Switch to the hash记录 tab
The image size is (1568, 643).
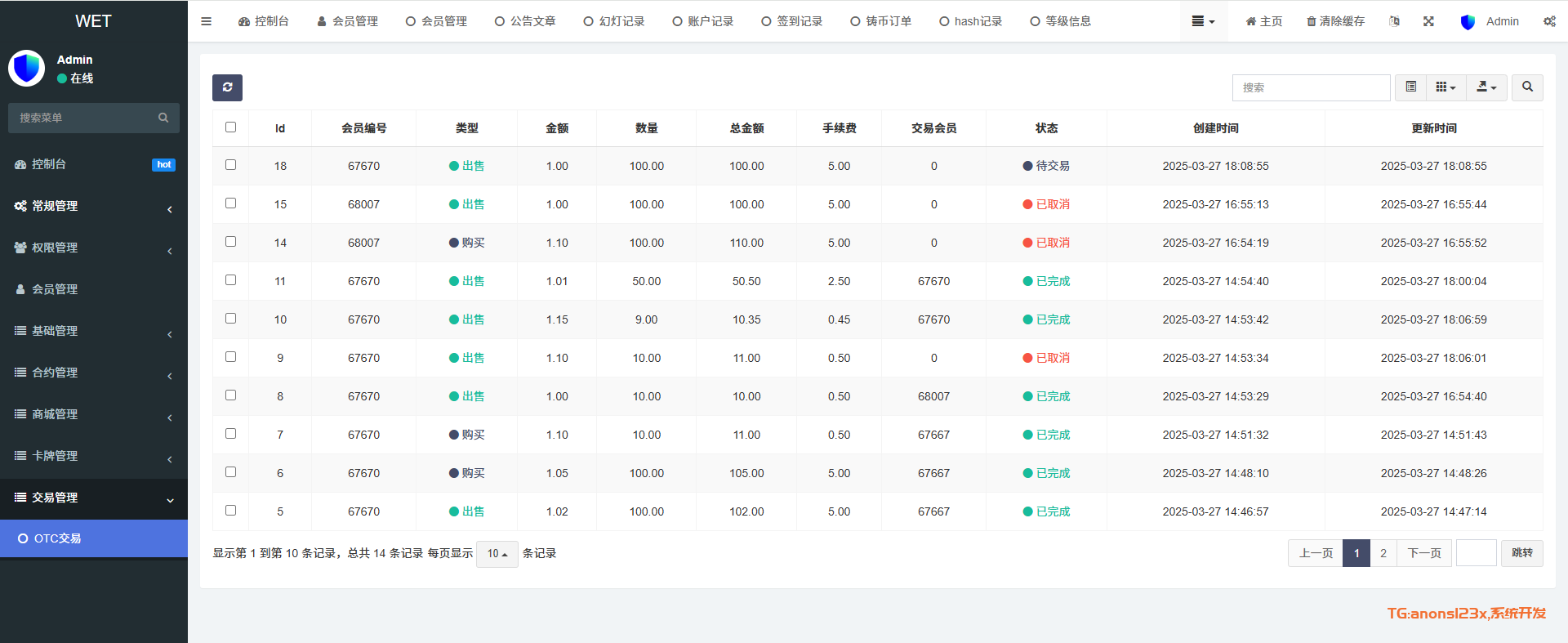[970, 21]
